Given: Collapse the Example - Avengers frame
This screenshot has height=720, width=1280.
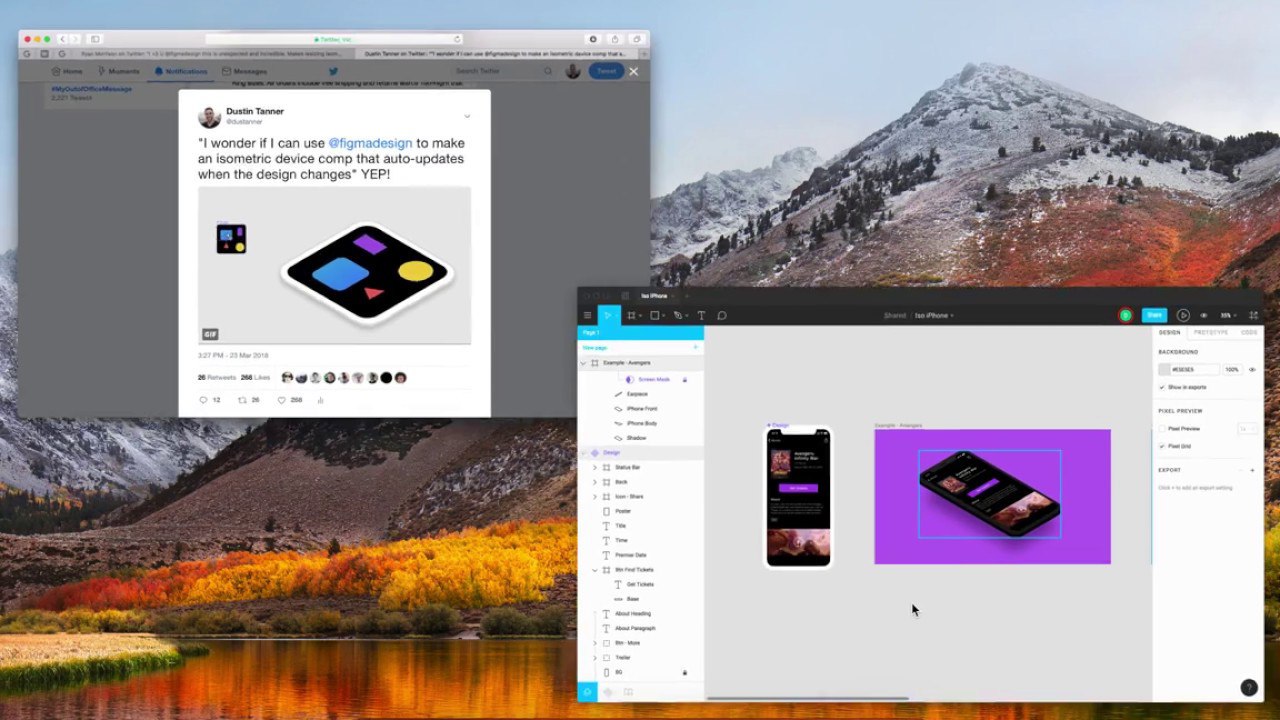Looking at the screenshot, I should pyautogui.click(x=583, y=363).
